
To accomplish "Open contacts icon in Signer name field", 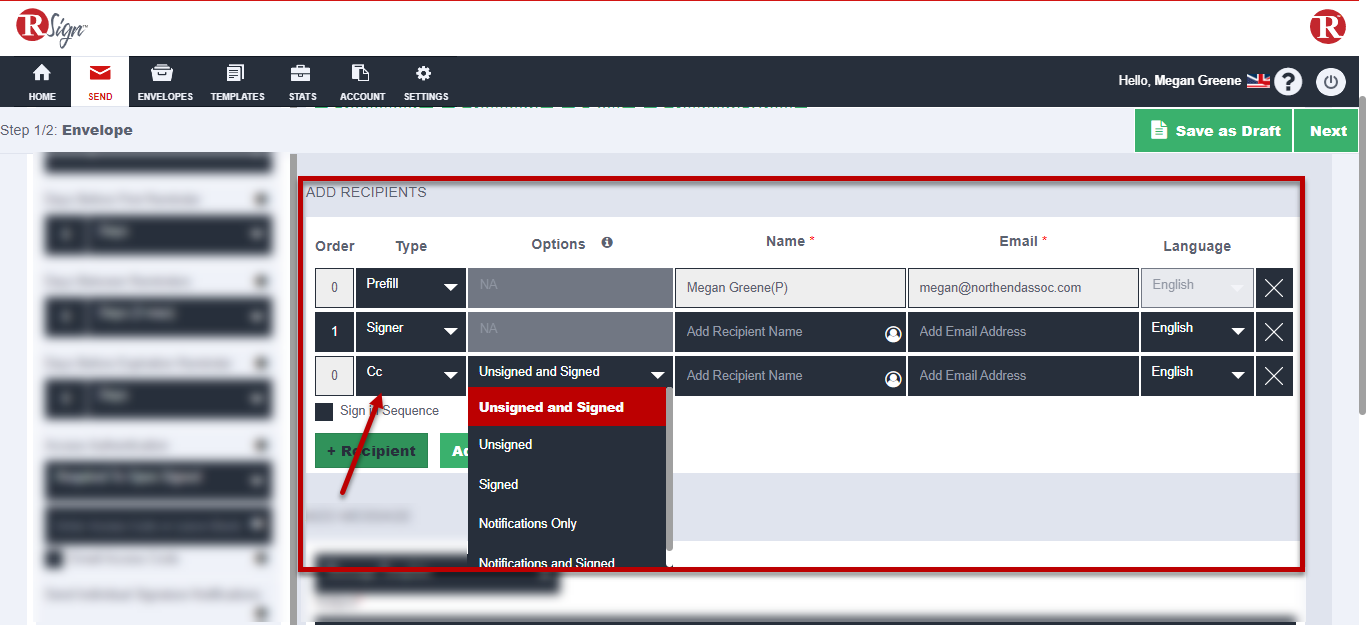I will coord(893,334).
